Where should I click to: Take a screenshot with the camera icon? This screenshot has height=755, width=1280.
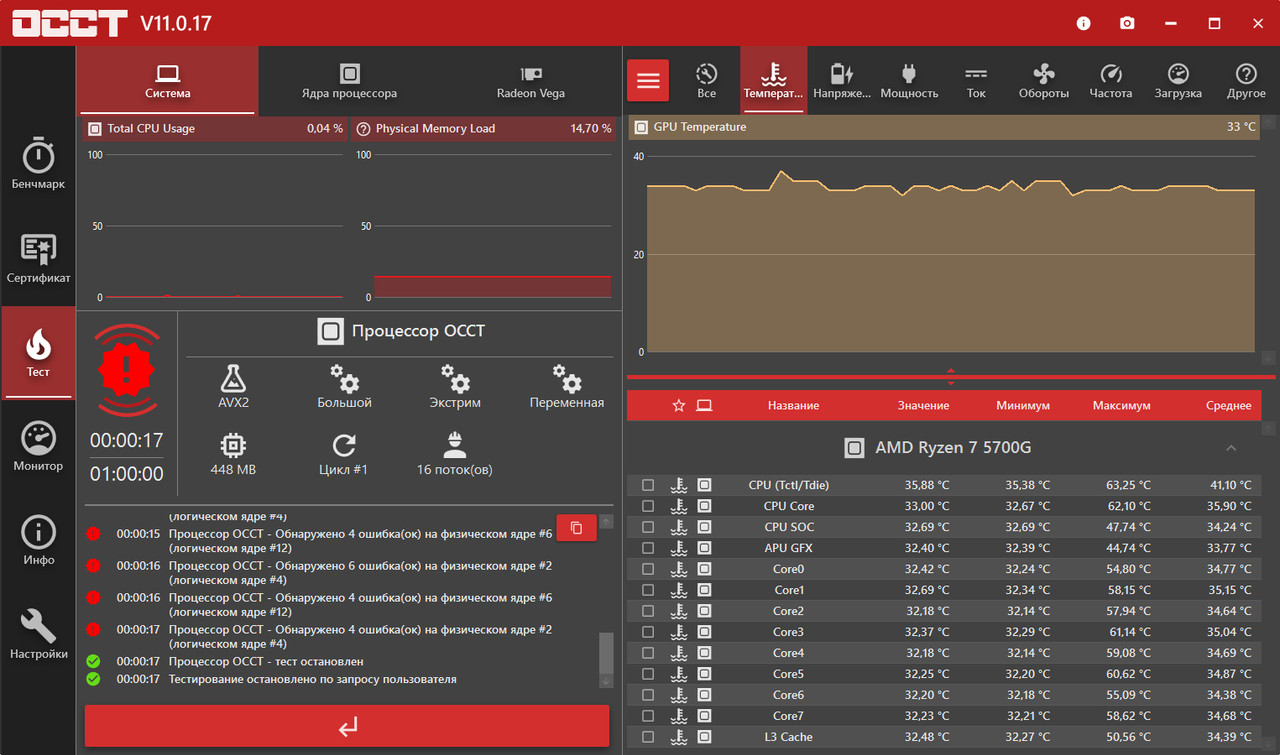click(x=1127, y=23)
